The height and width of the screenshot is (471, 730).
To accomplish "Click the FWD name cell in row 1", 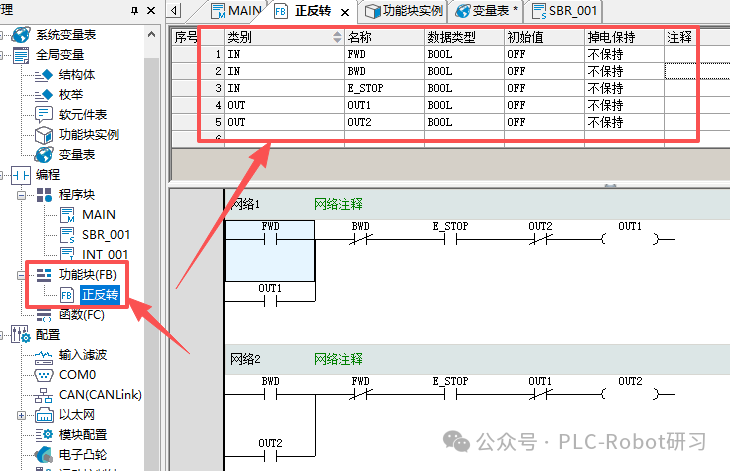I will tap(385, 54).
